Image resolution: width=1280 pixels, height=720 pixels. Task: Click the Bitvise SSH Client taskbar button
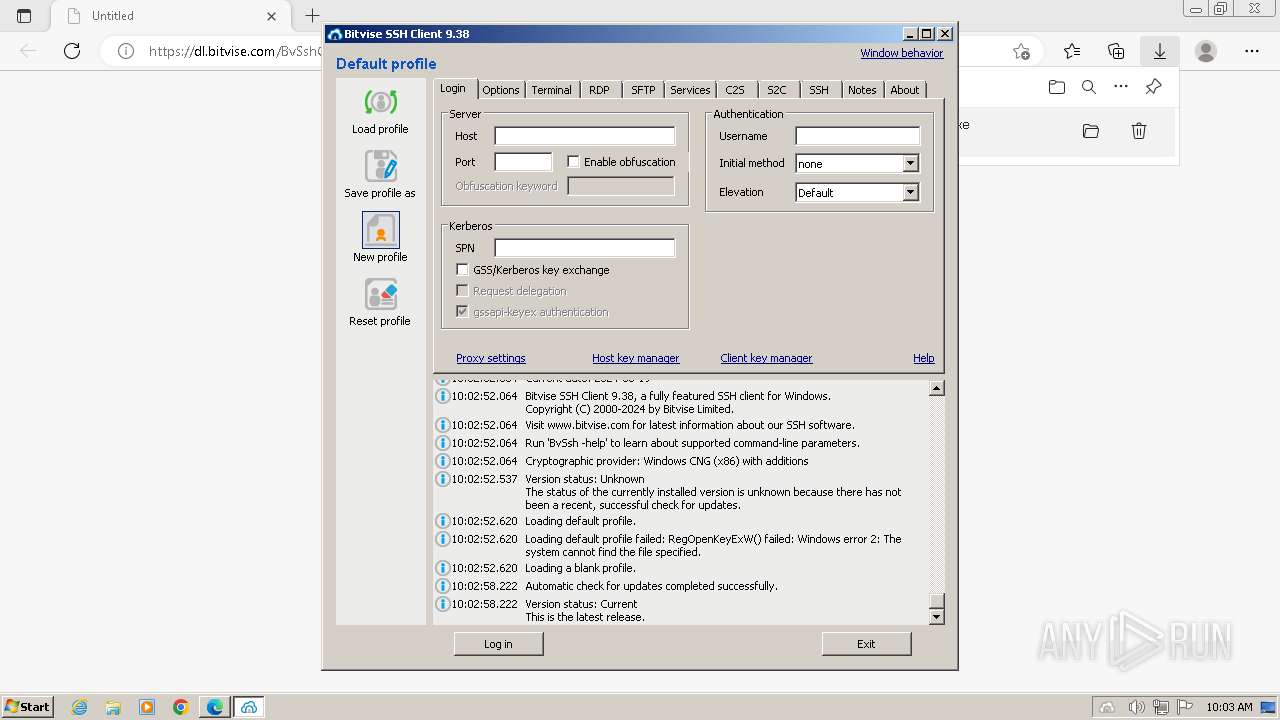click(249, 707)
